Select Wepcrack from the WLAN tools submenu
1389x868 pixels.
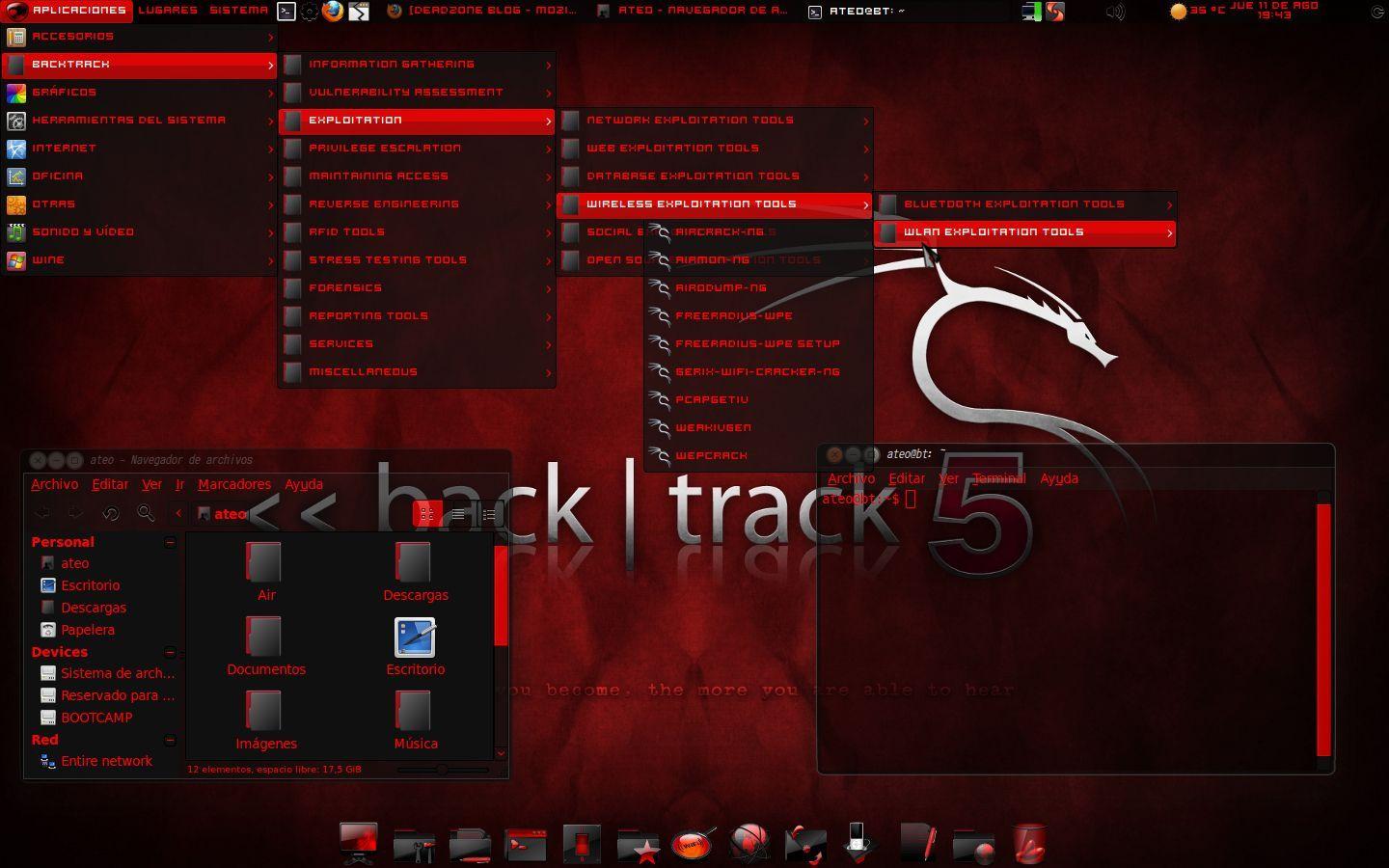pyautogui.click(x=711, y=454)
